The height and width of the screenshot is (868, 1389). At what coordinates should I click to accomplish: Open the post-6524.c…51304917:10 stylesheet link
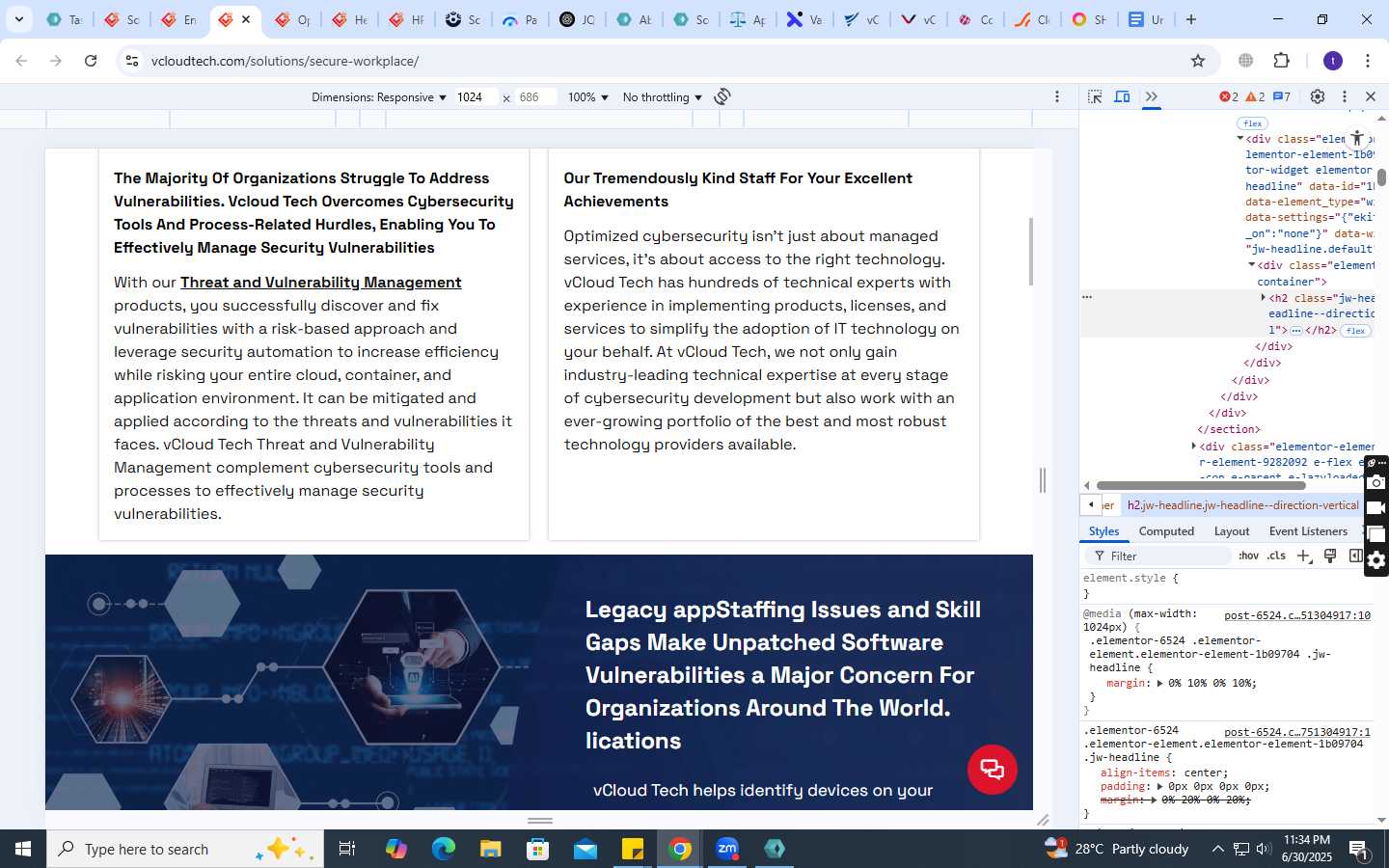coord(1296,615)
